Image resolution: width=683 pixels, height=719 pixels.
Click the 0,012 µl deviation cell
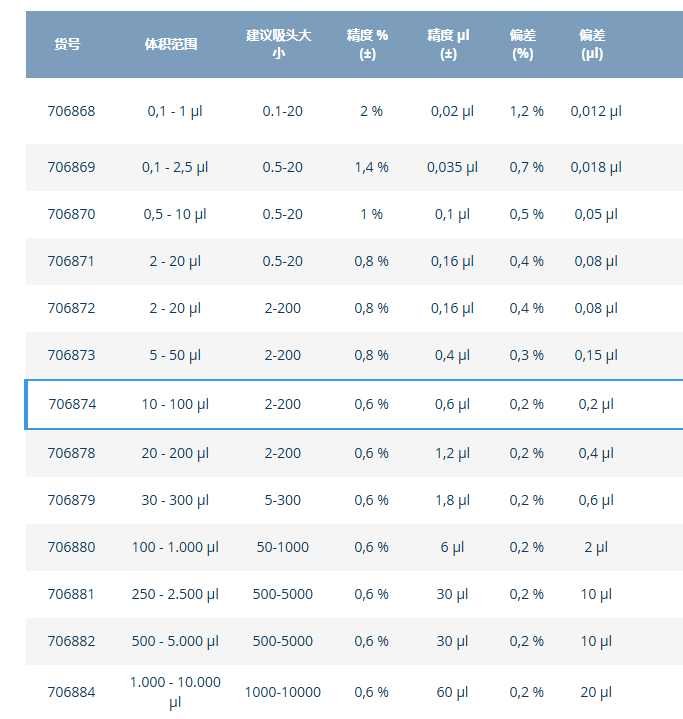point(596,111)
